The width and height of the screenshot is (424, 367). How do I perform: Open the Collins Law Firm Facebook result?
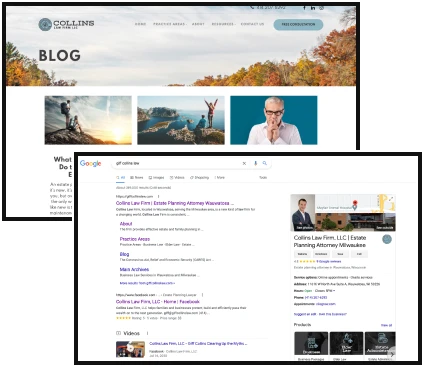pos(158,302)
